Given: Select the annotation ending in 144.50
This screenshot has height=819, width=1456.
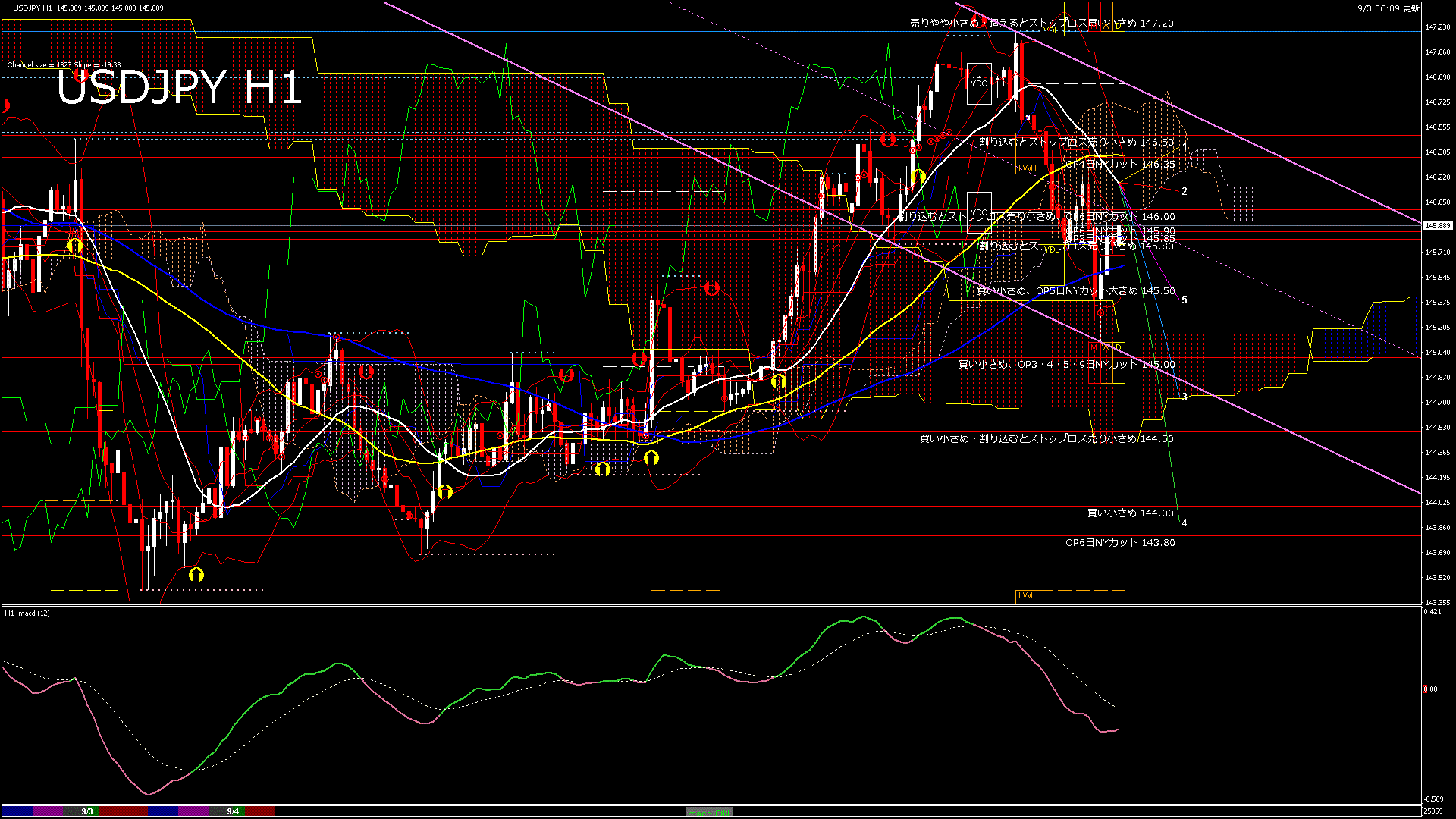Looking at the screenshot, I should click(x=1046, y=439).
